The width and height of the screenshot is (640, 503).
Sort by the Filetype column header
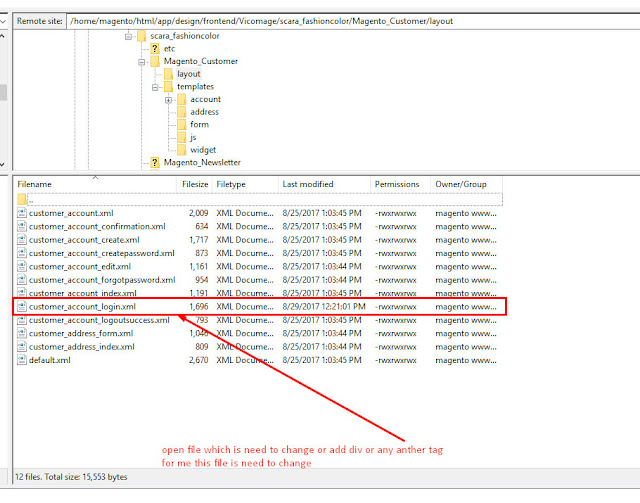click(x=245, y=185)
